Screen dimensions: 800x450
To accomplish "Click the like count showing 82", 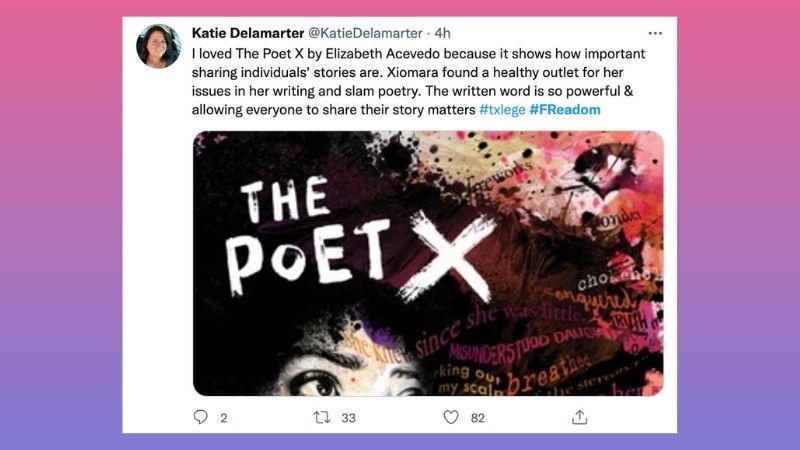I will click(477, 418).
